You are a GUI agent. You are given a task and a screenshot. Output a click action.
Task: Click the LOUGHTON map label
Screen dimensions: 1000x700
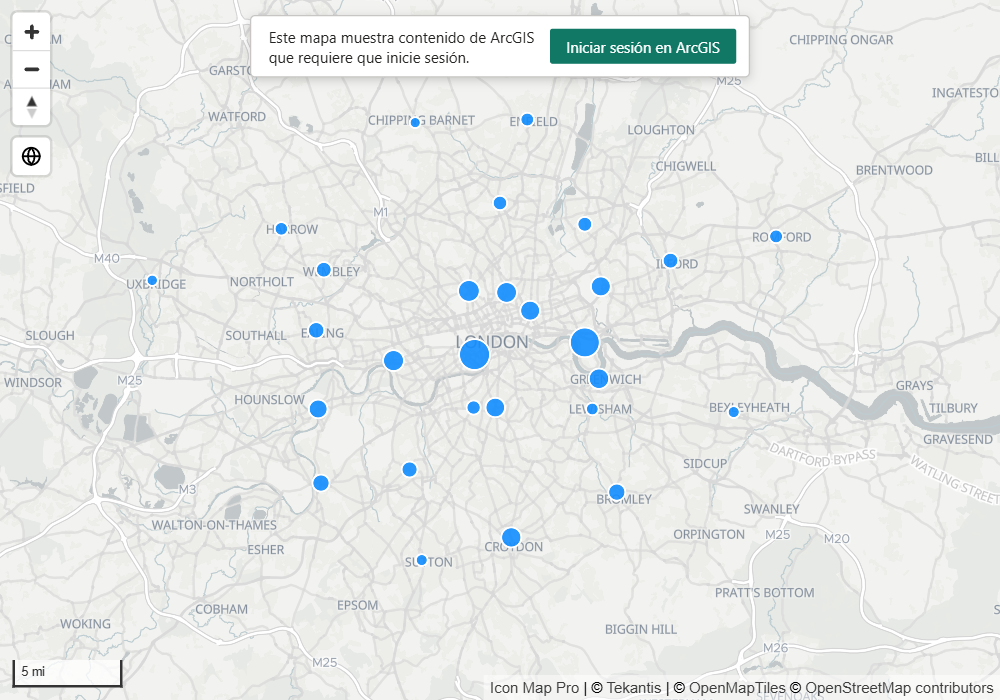click(661, 130)
